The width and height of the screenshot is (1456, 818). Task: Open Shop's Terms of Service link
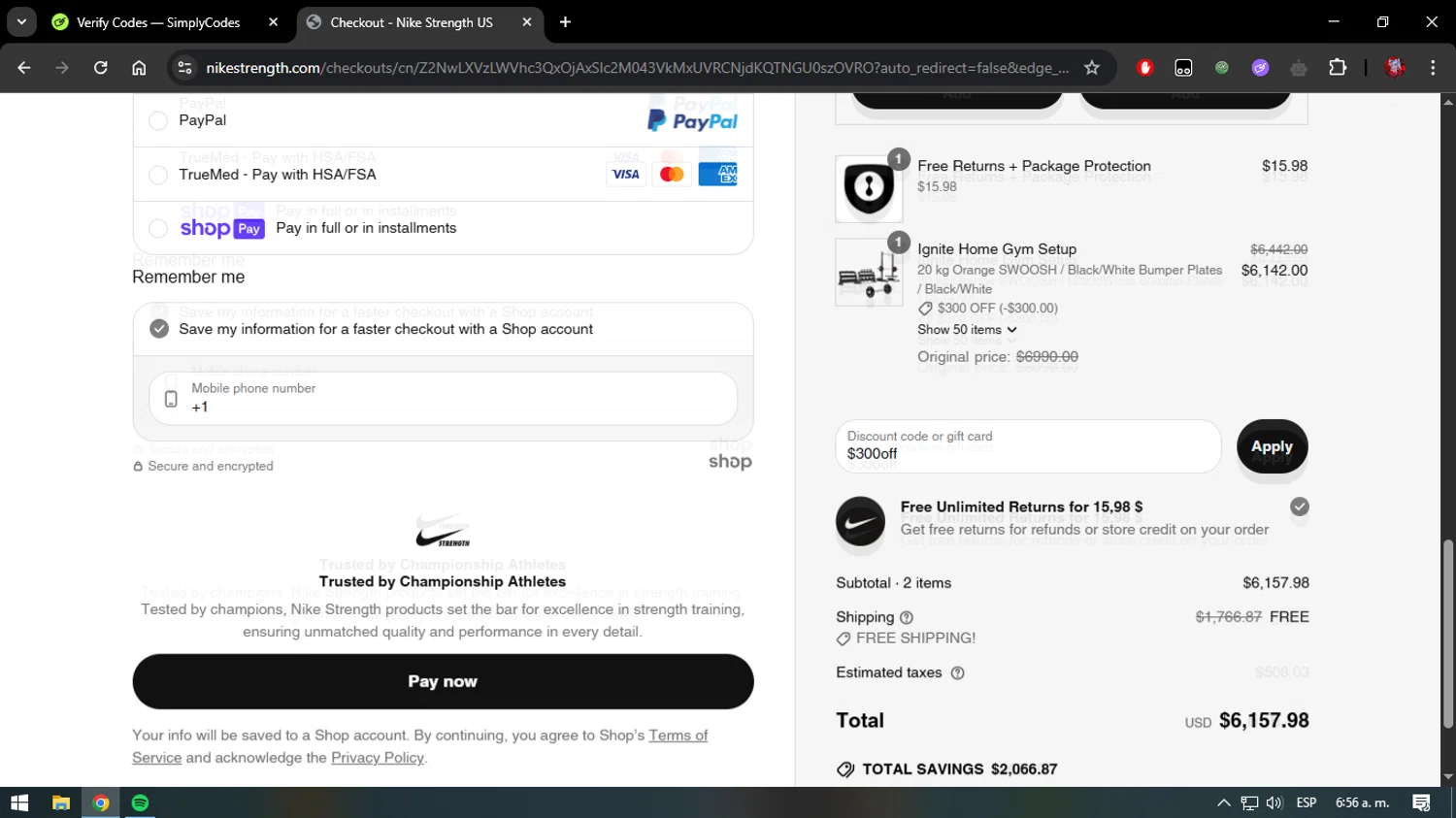[678, 736]
